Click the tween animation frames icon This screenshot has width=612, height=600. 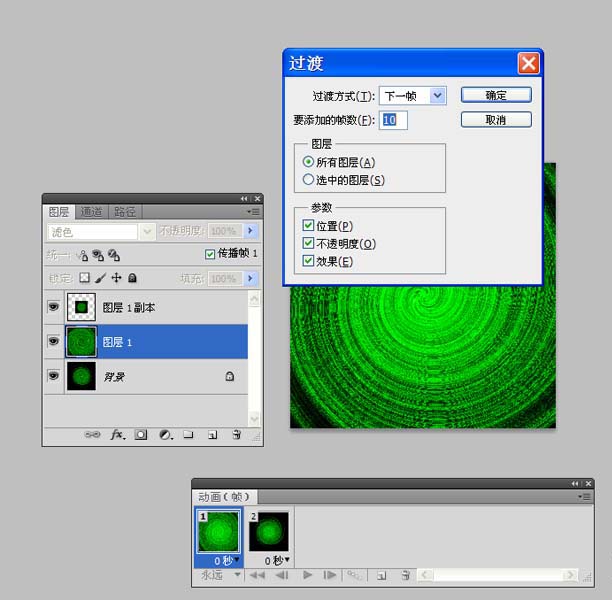(355, 575)
